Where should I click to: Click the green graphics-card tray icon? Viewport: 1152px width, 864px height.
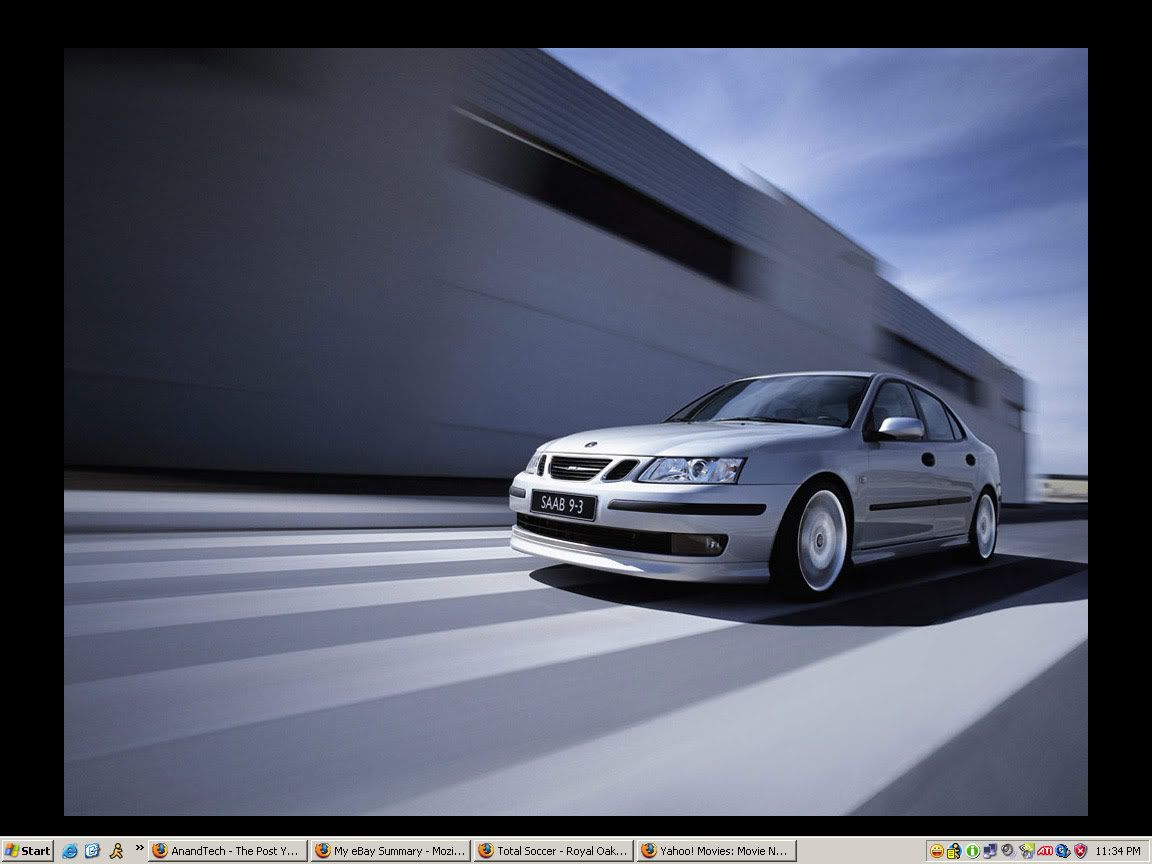(1027, 851)
